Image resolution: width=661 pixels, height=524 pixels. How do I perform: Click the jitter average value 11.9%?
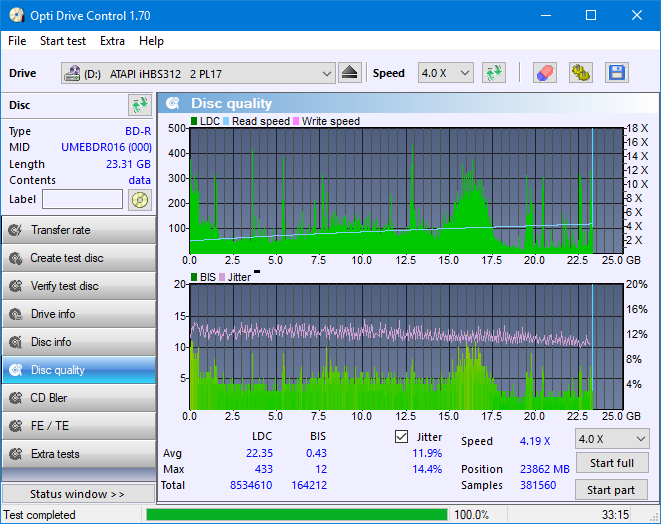coord(427,453)
